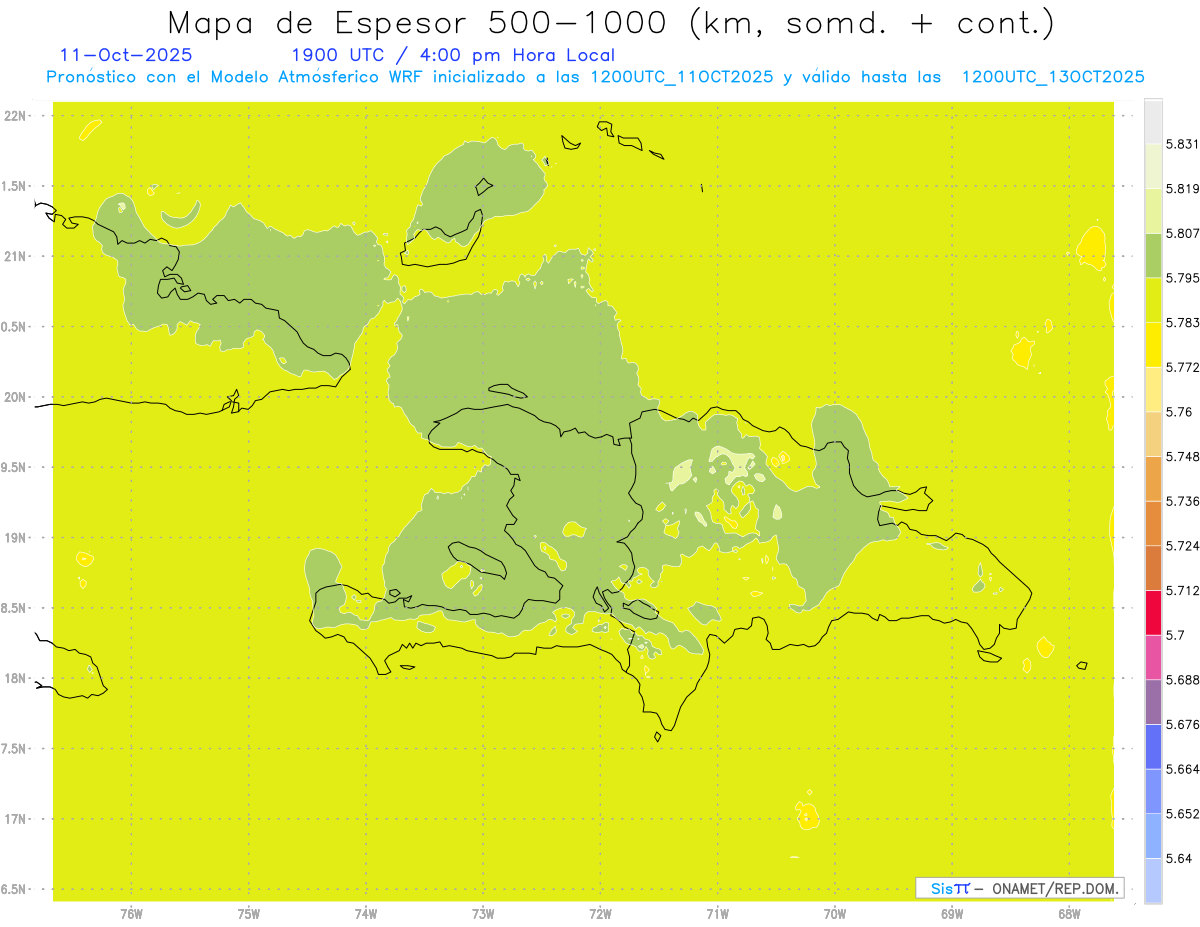Viewport: 1200px width, 927px height.
Task: Select the latitude label '20N'
Action: (15, 397)
